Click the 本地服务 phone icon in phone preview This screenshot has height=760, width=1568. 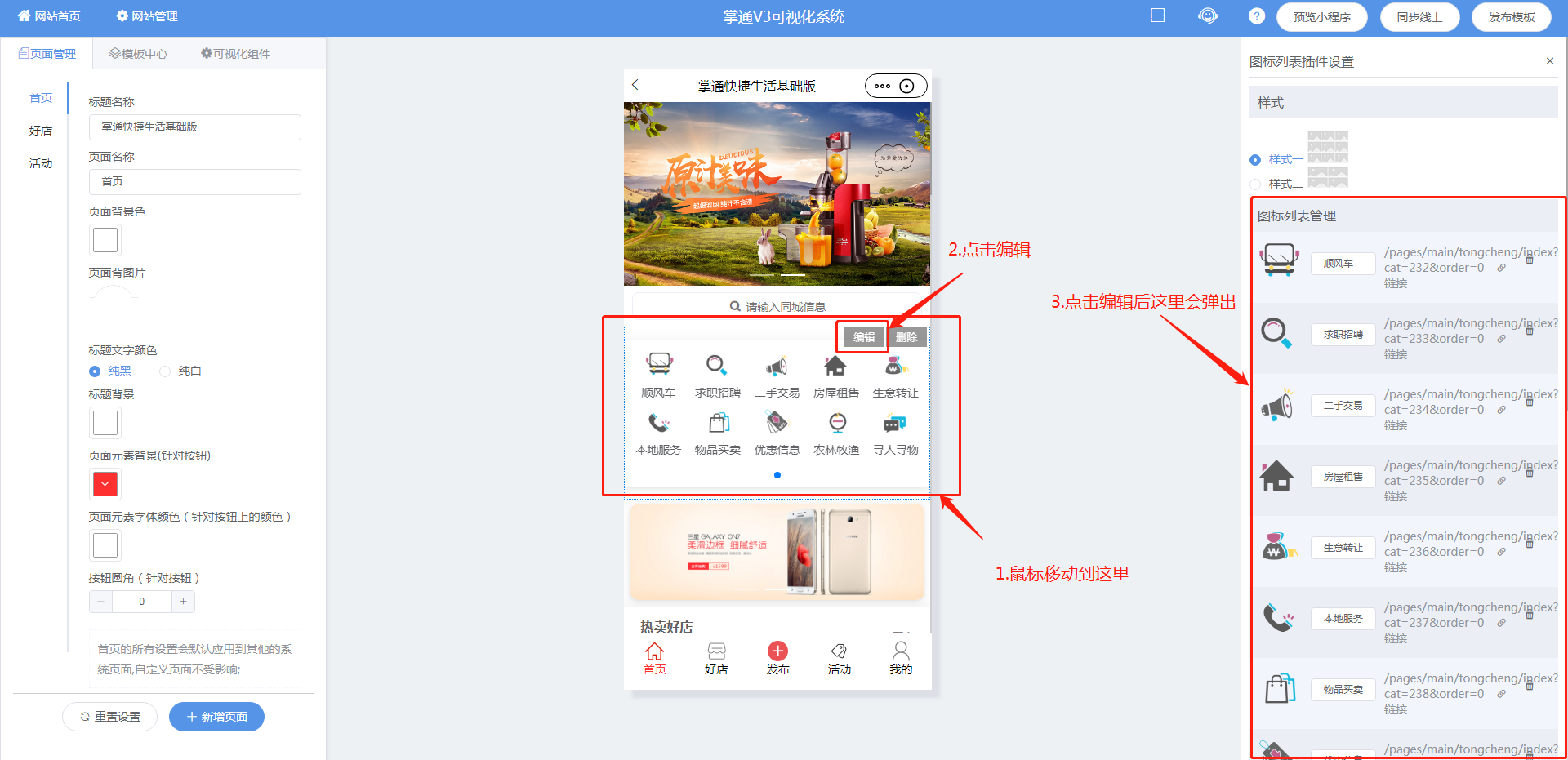pyautogui.click(x=658, y=422)
